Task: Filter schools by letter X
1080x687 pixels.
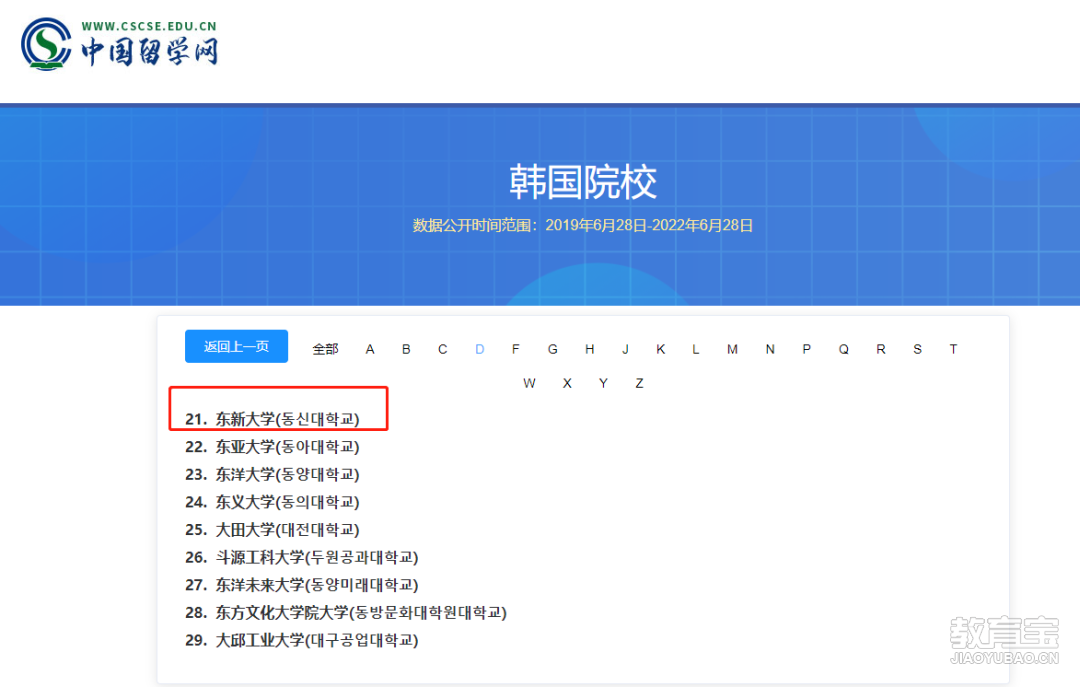Action: coord(567,383)
